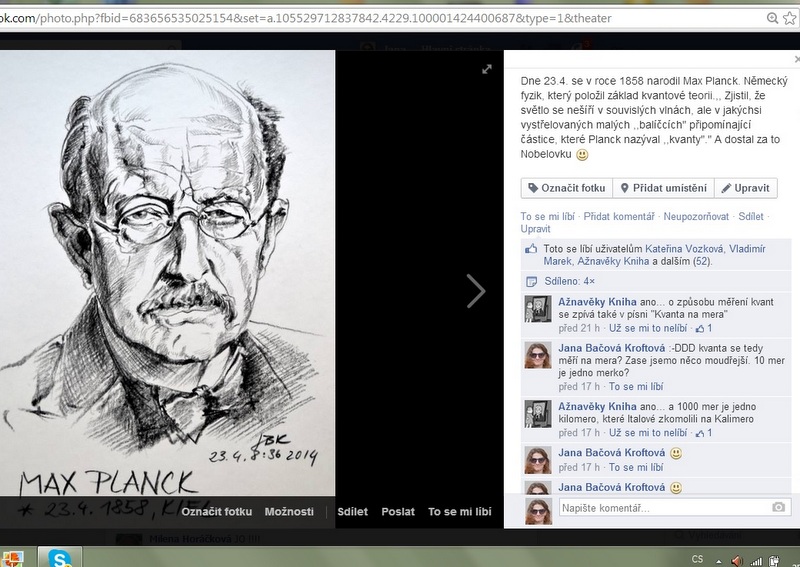Open Ažnavěky Kniha avatar on first comment
The height and width of the screenshot is (567, 800).
click(538, 308)
